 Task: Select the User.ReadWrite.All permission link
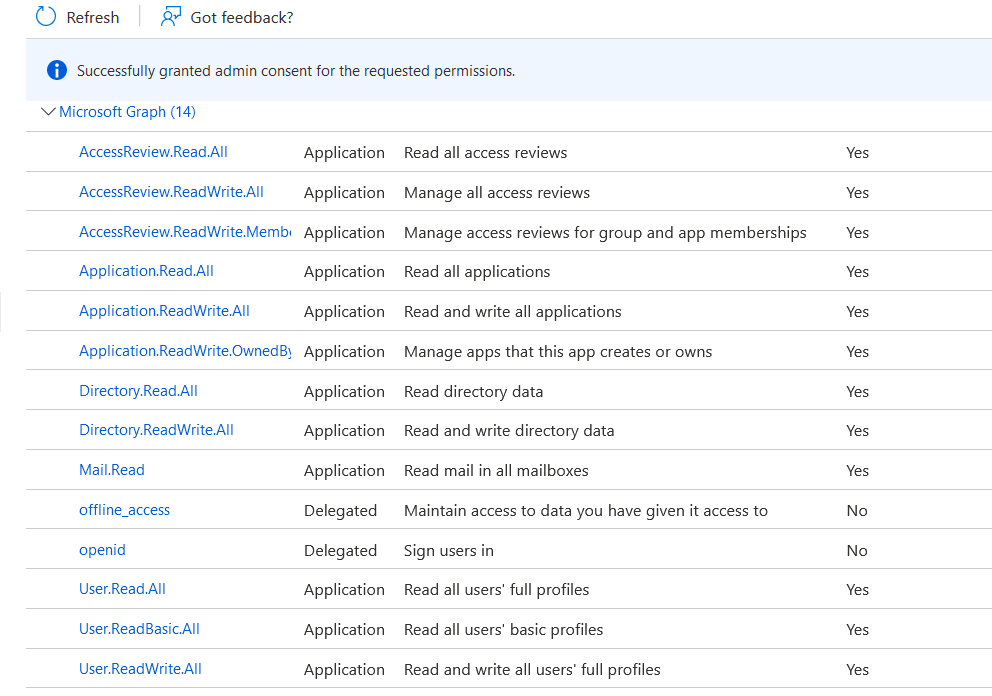(140, 669)
